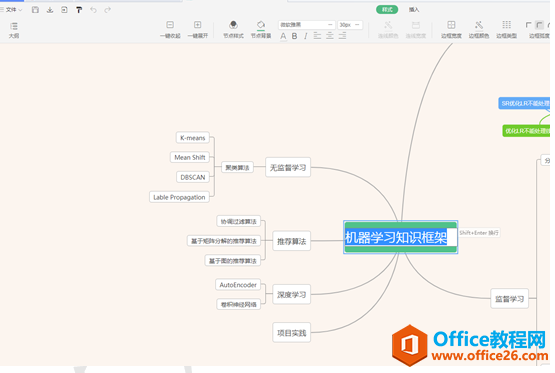555x373 pixels.
Task: Toggle bold formatting
Action: coord(294,36)
